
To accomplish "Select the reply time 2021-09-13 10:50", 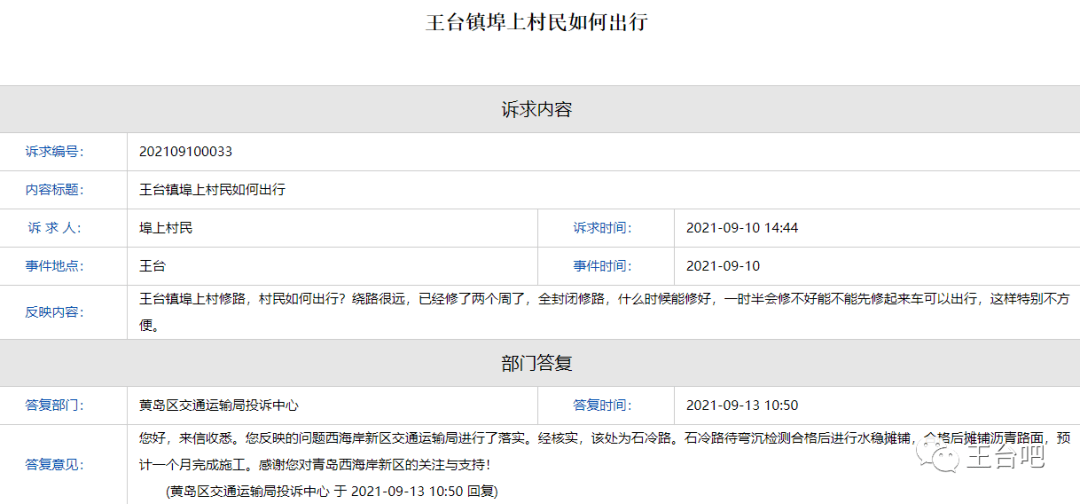I will tap(742, 406).
